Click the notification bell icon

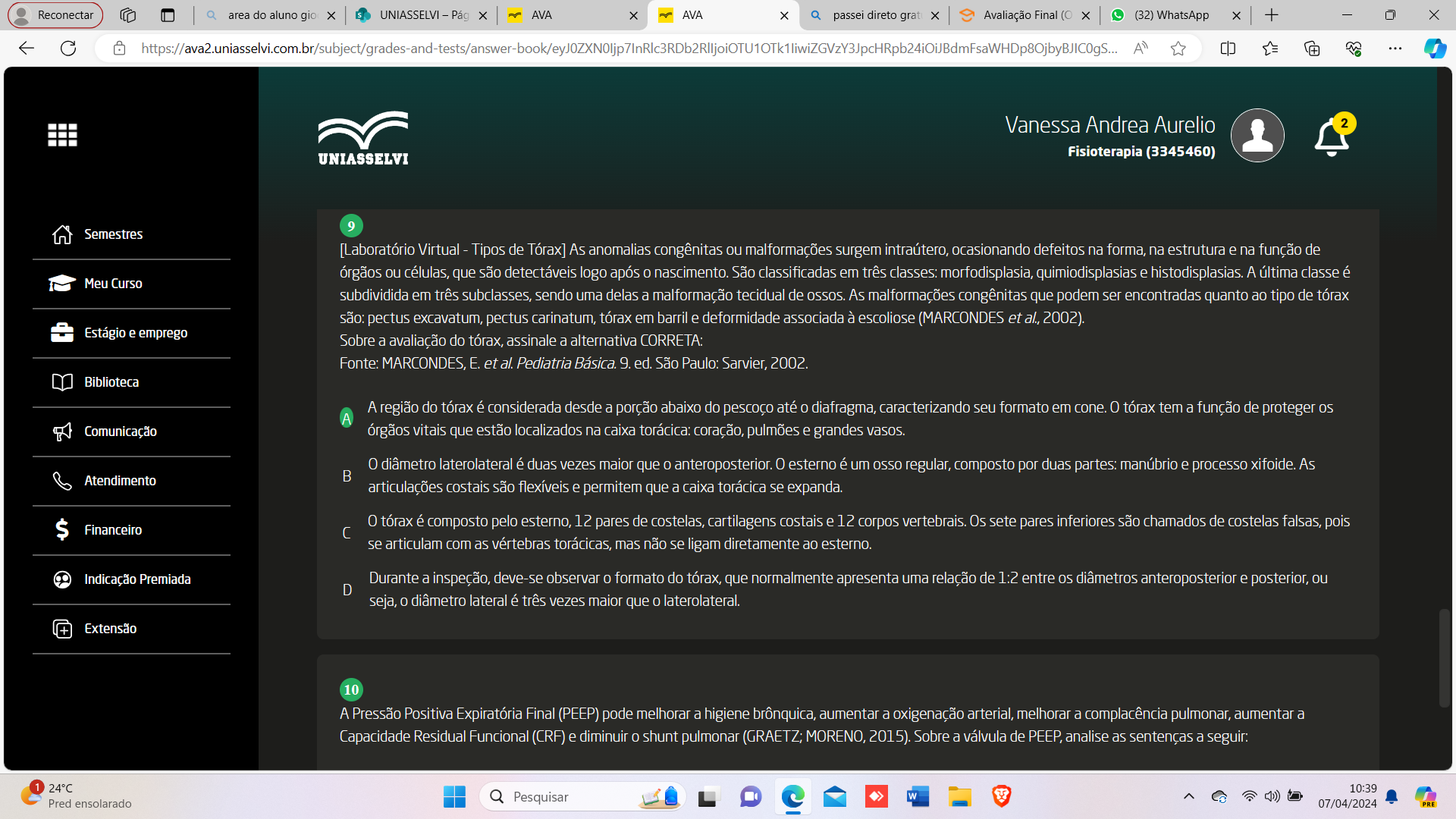click(1331, 138)
